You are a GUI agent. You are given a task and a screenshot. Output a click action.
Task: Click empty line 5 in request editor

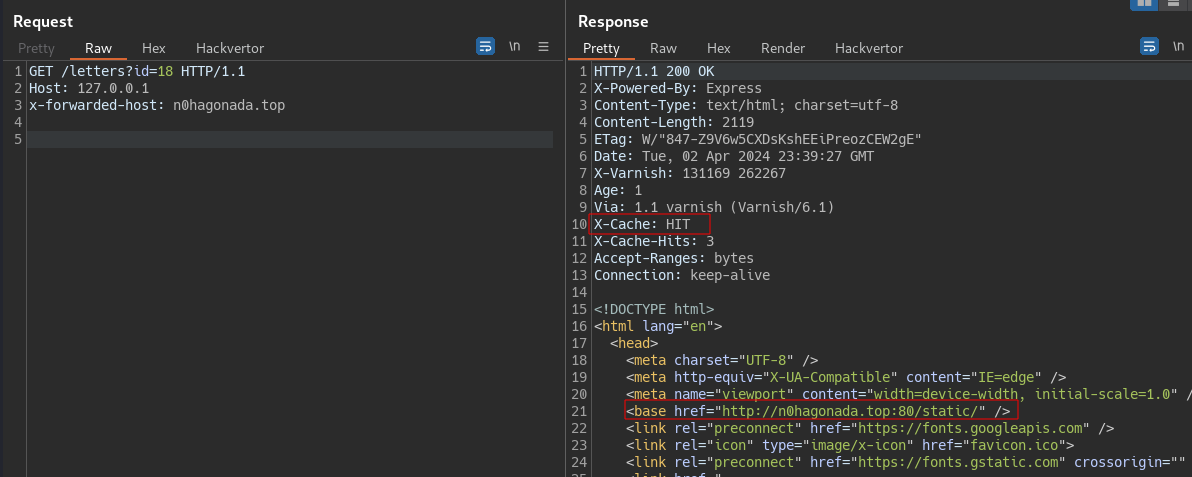click(290, 139)
